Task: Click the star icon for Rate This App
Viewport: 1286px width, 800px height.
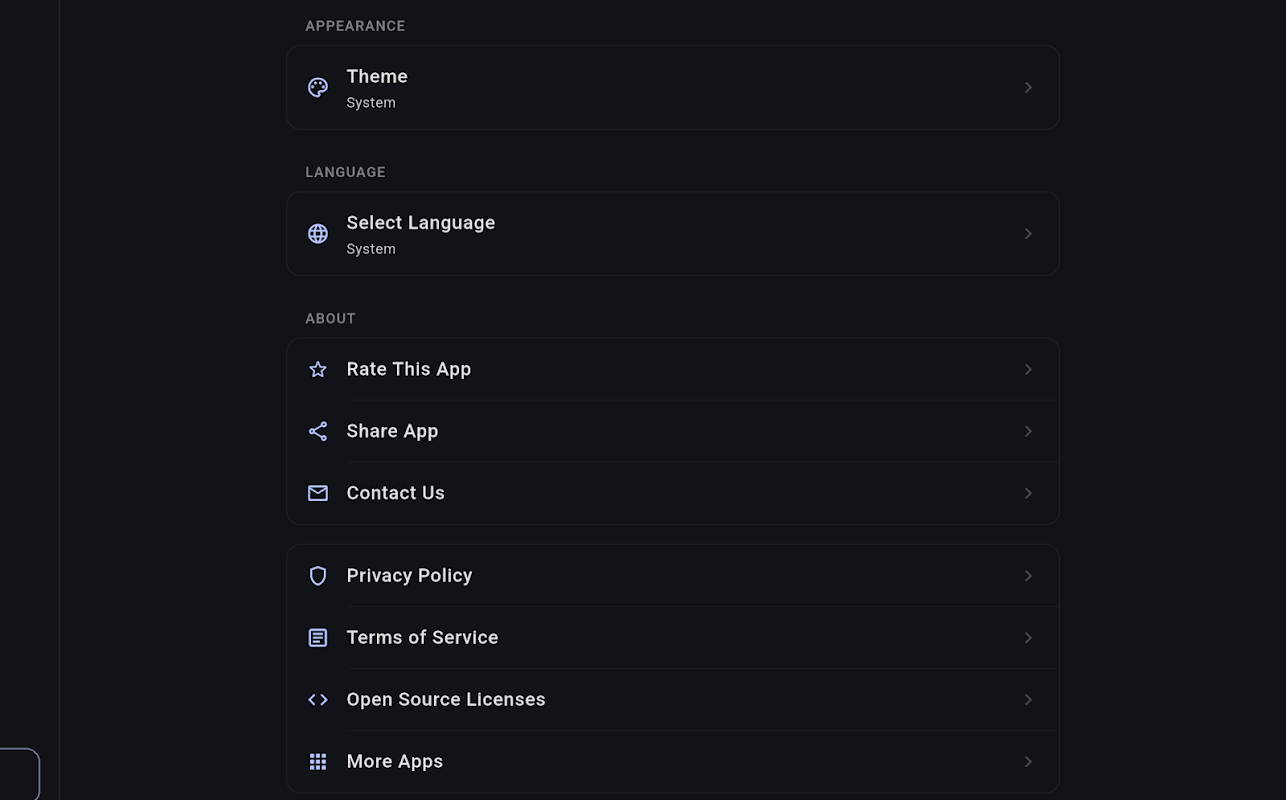Action: [318, 370]
